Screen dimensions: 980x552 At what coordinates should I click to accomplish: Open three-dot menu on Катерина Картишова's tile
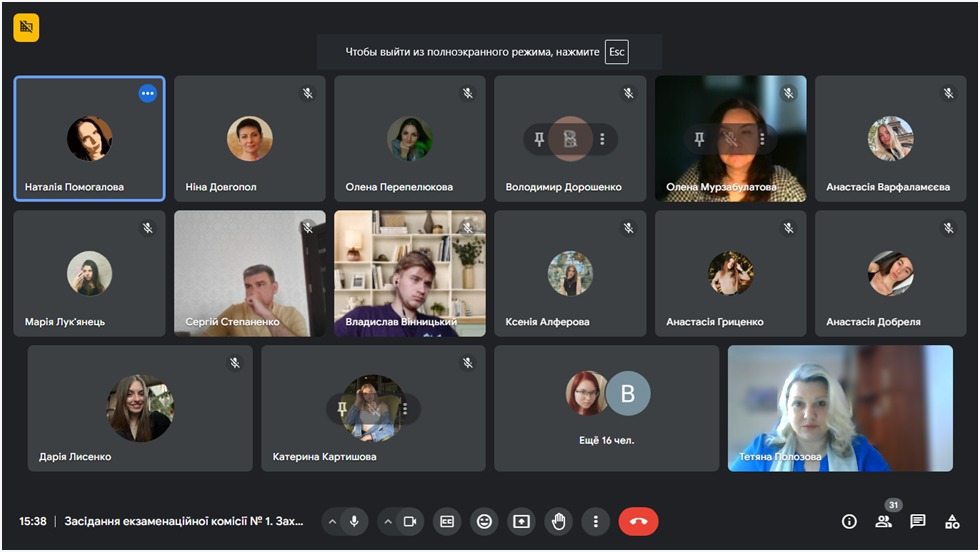click(405, 408)
